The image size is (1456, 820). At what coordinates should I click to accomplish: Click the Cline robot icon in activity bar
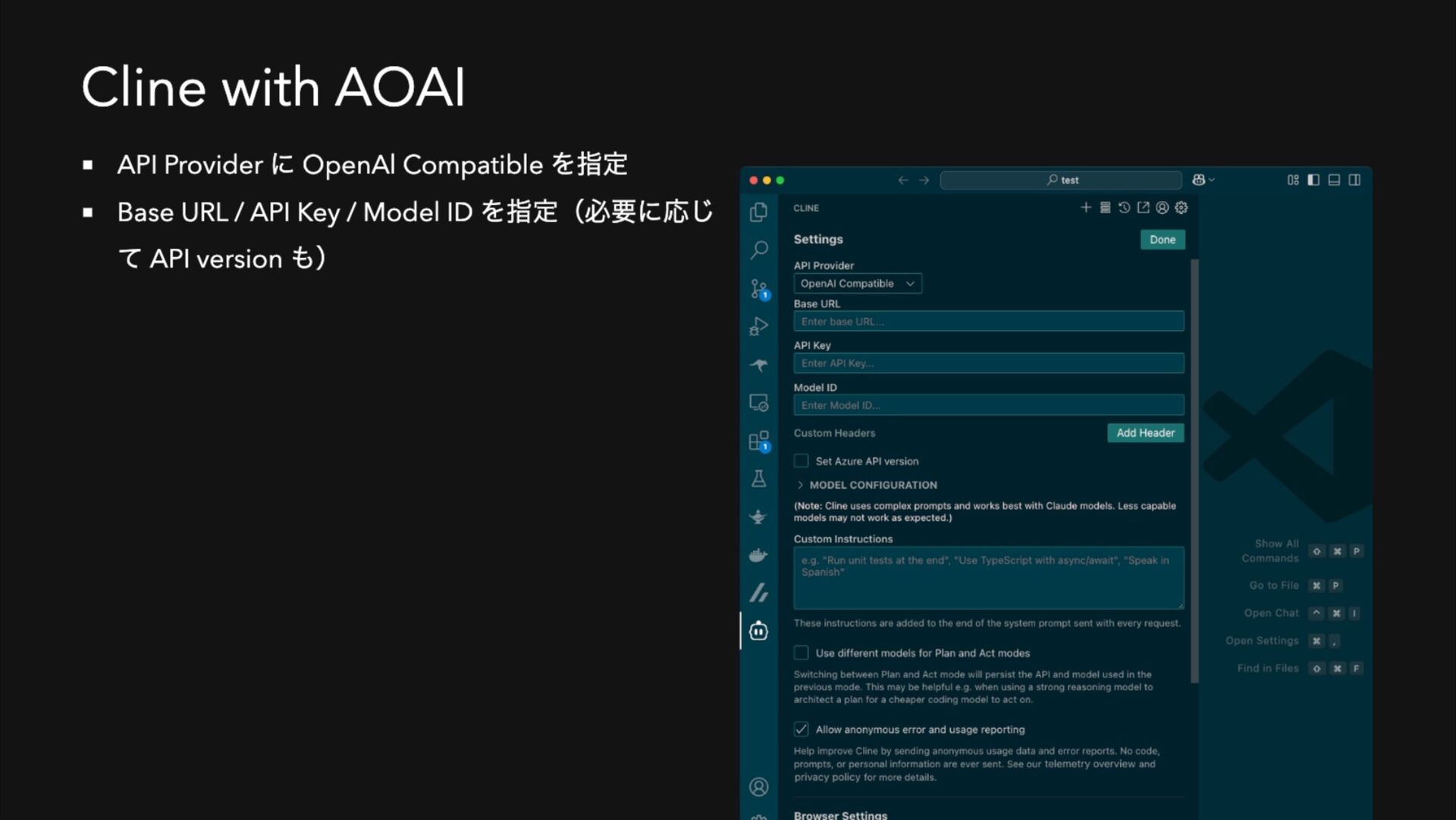pyautogui.click(x=758, y=630)
